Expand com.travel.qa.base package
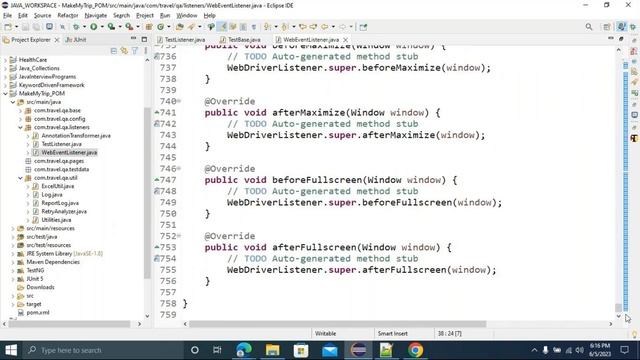Image resolution: width=640 pixels, height=360 pixels. pos(20,110)
